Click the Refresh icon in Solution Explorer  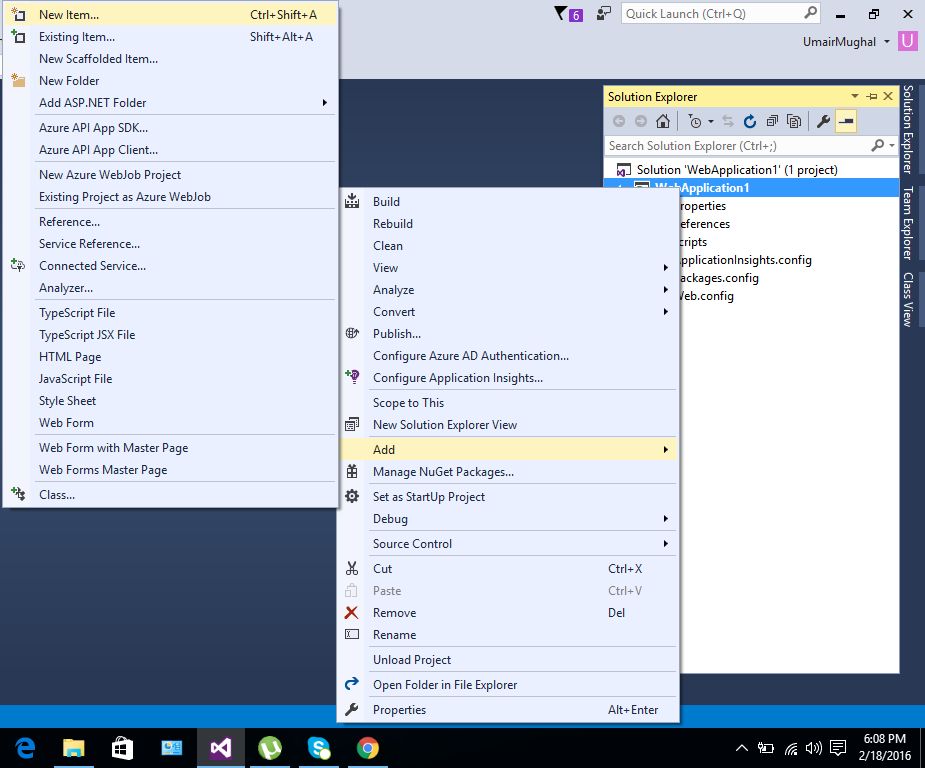click(x=750, y=122)
